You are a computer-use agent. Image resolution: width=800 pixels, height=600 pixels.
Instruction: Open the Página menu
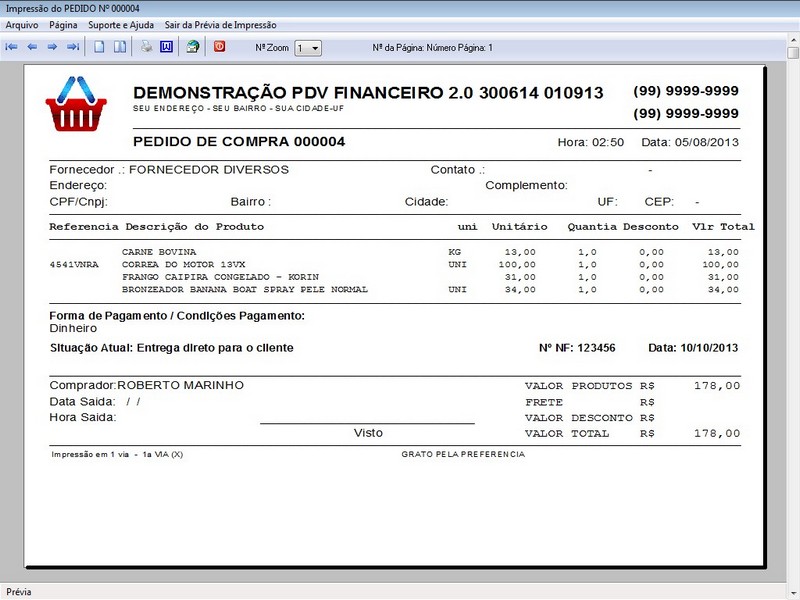(63, 24)
